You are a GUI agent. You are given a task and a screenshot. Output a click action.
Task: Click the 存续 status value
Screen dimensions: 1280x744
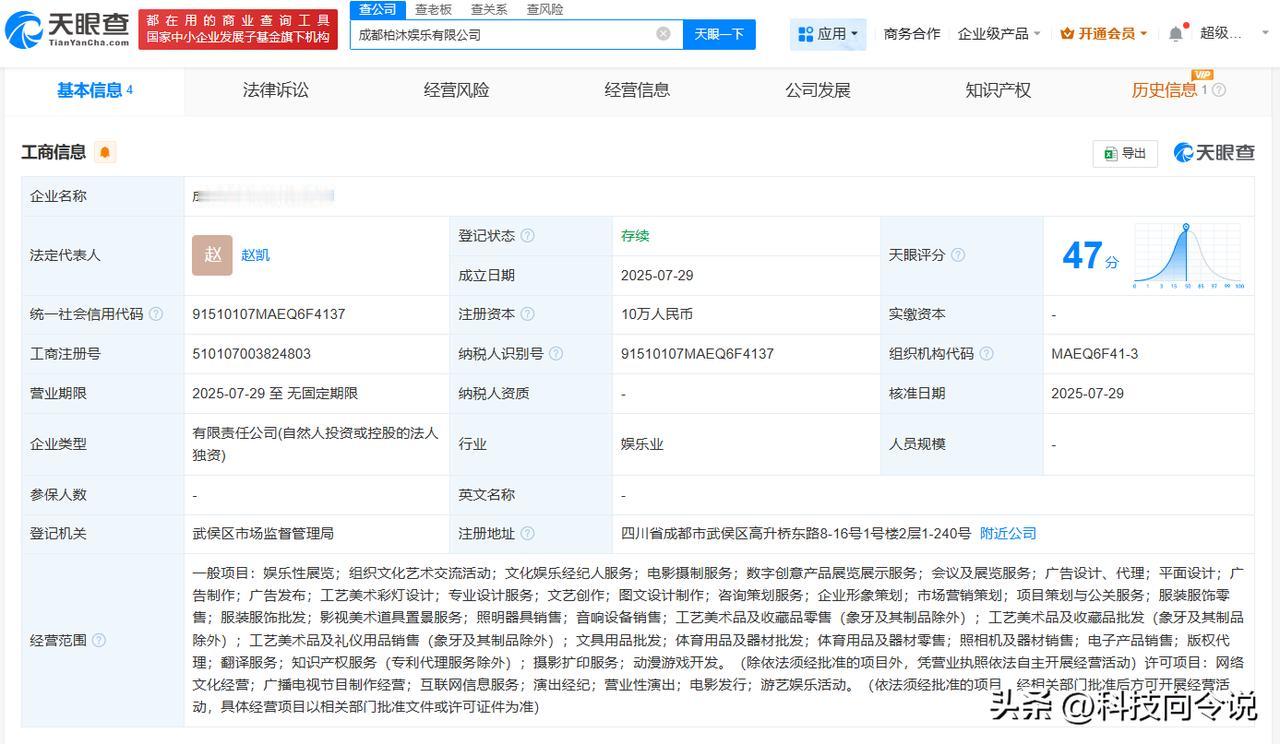(x=635, y=236)
